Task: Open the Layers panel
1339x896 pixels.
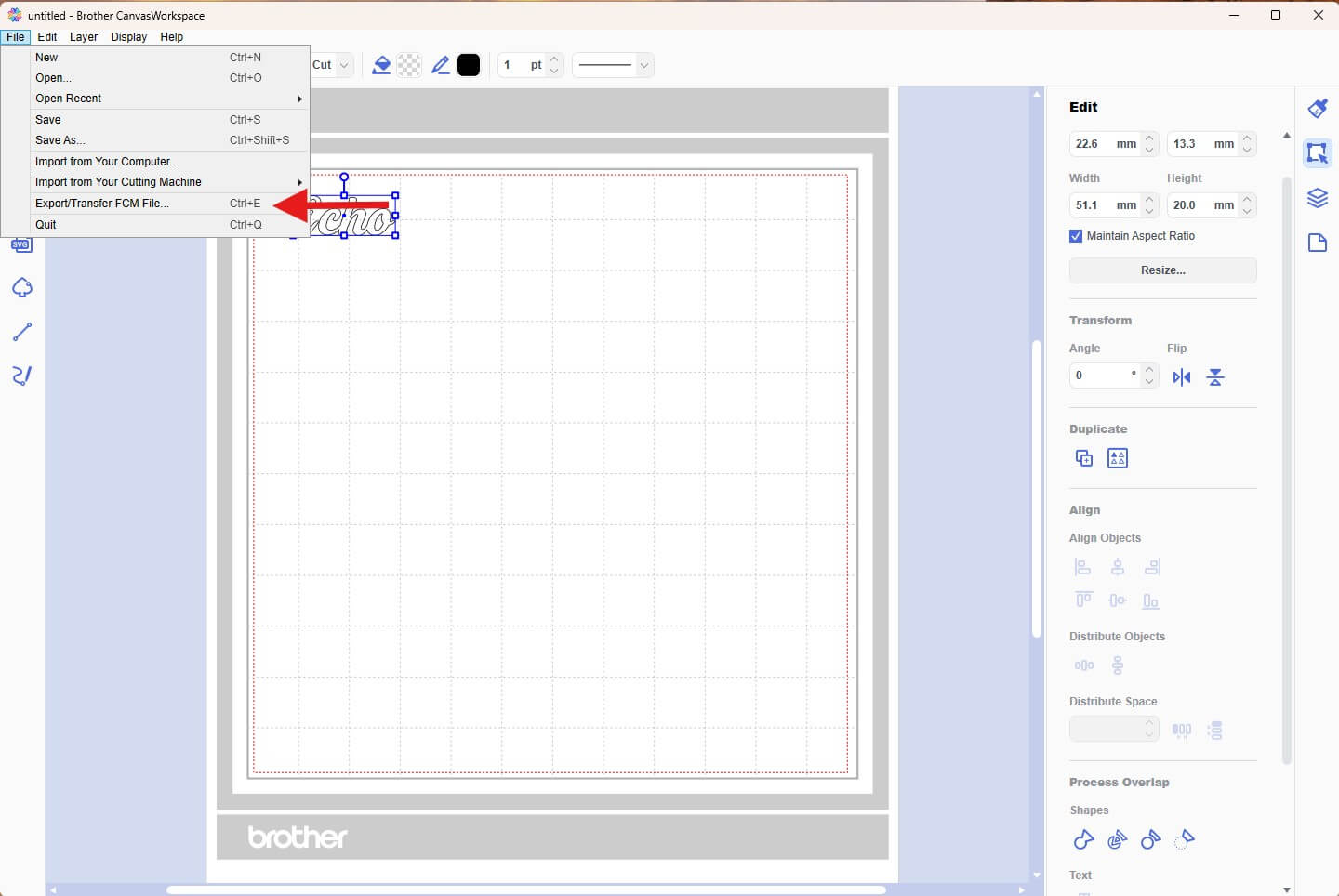Action: coord(1319,198)
